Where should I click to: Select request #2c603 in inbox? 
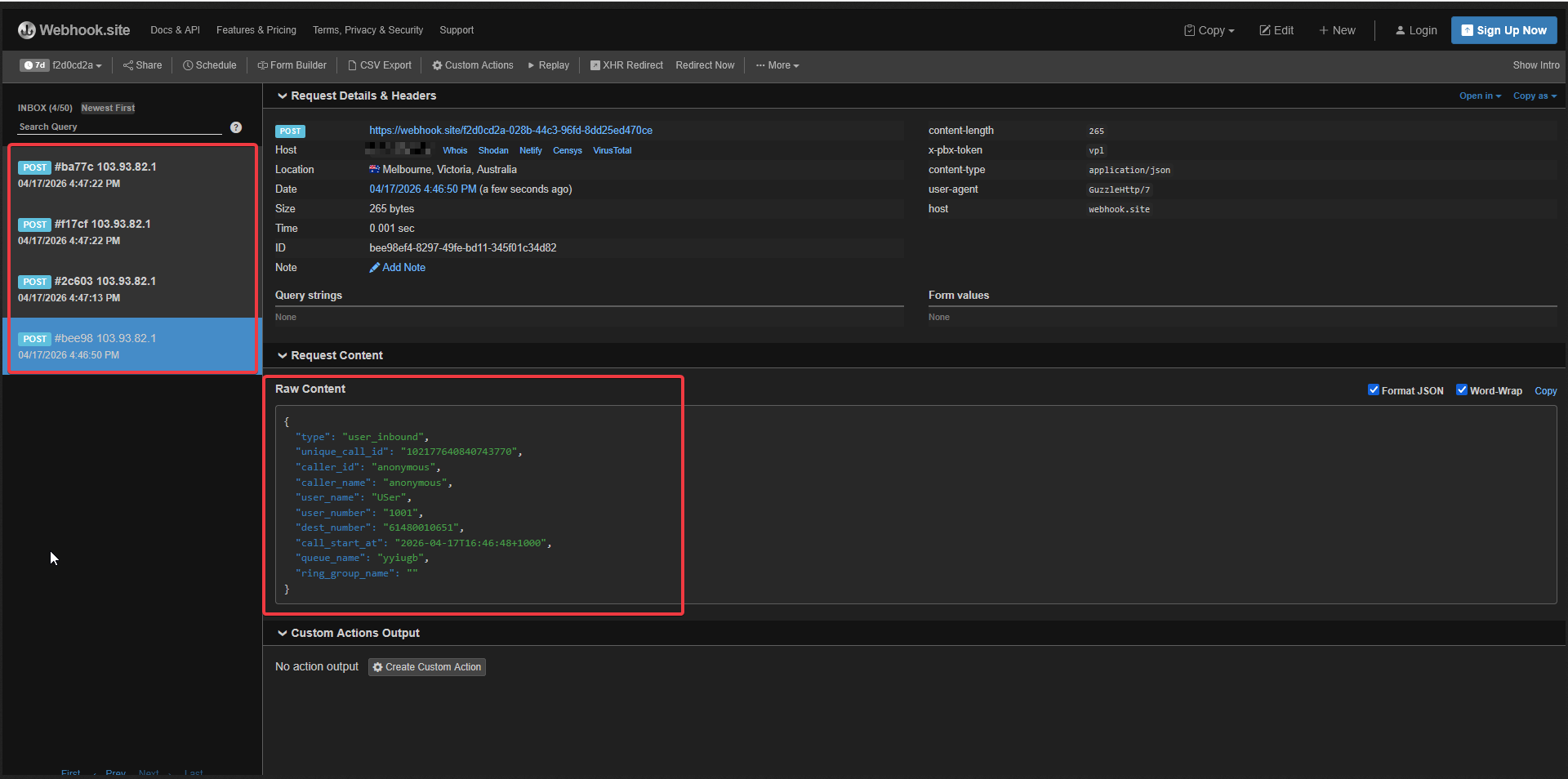(132, 289)
